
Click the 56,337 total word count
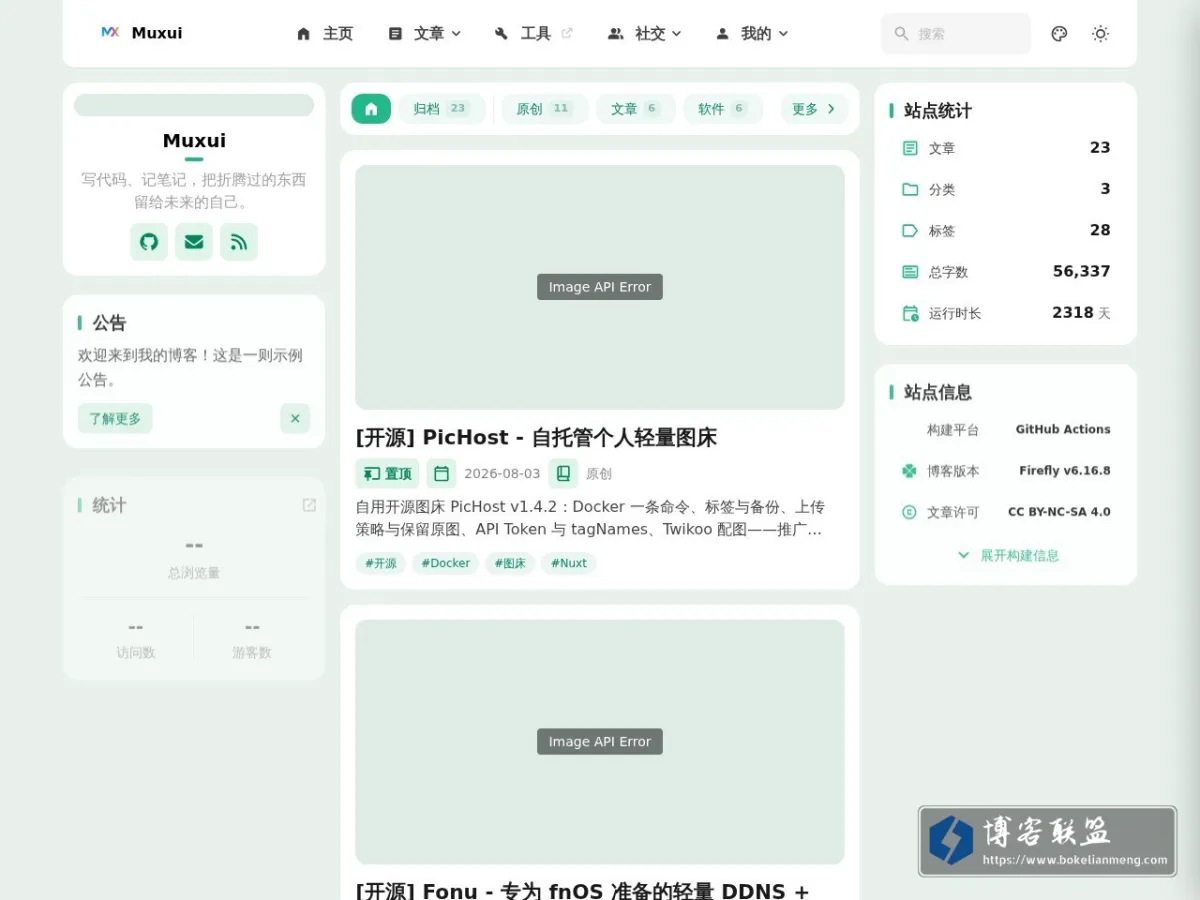(x=1082, y=271)
